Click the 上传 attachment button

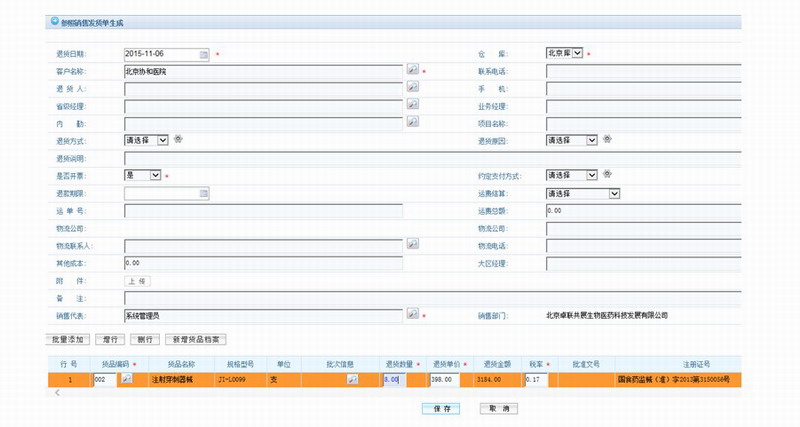click(x=138, y=281)
